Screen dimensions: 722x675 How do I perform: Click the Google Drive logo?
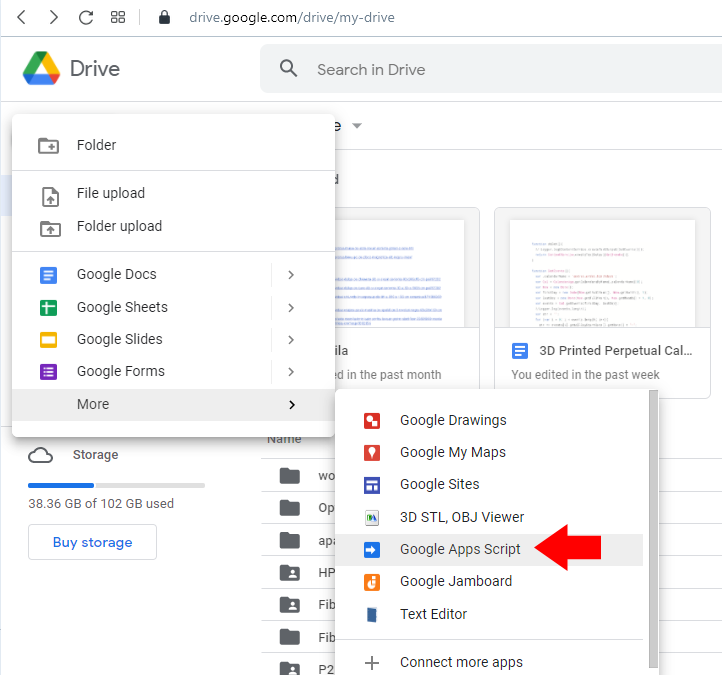point(41,68)
